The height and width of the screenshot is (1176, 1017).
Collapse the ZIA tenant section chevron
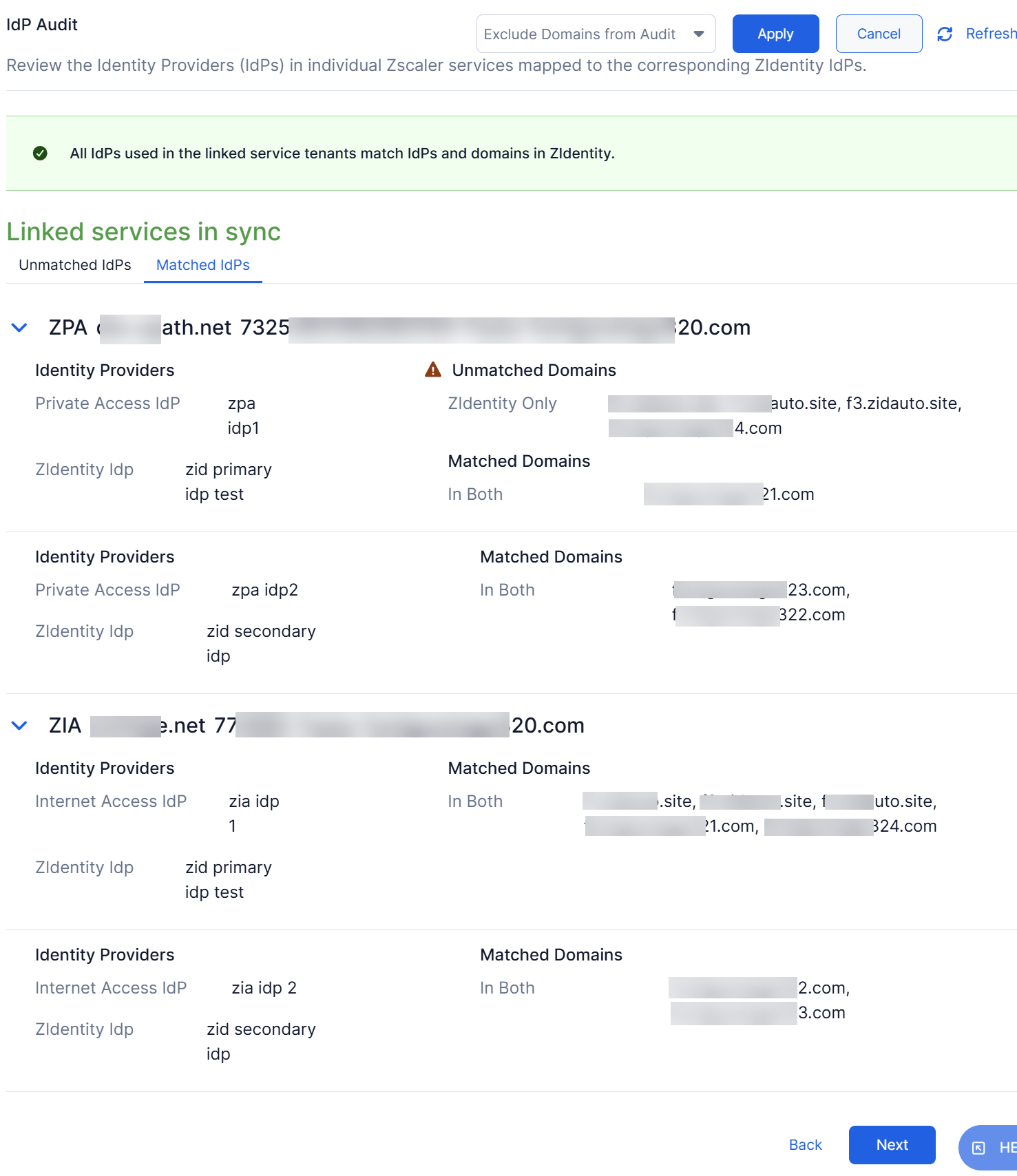point(19,726)
